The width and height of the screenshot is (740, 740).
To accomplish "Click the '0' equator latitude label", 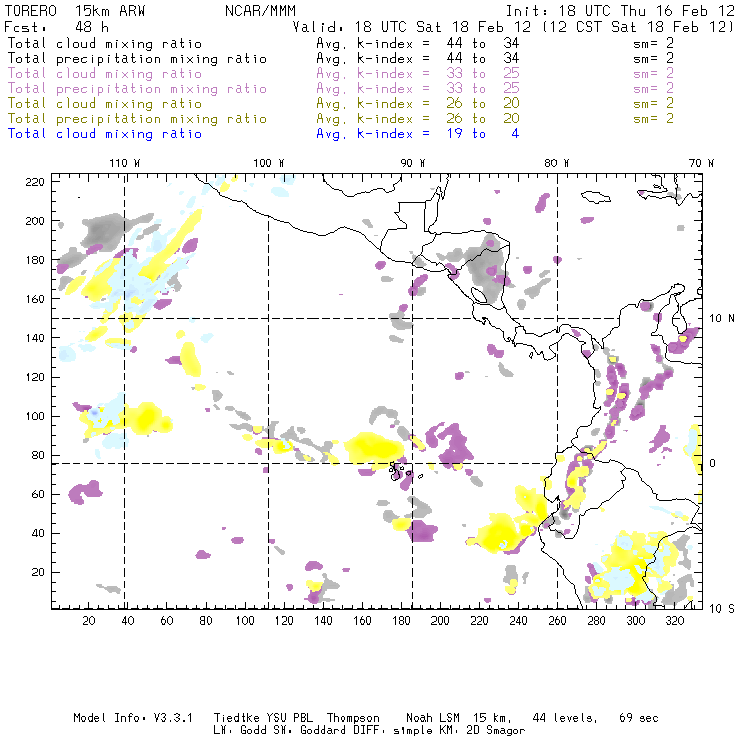I will coord(713,463).
